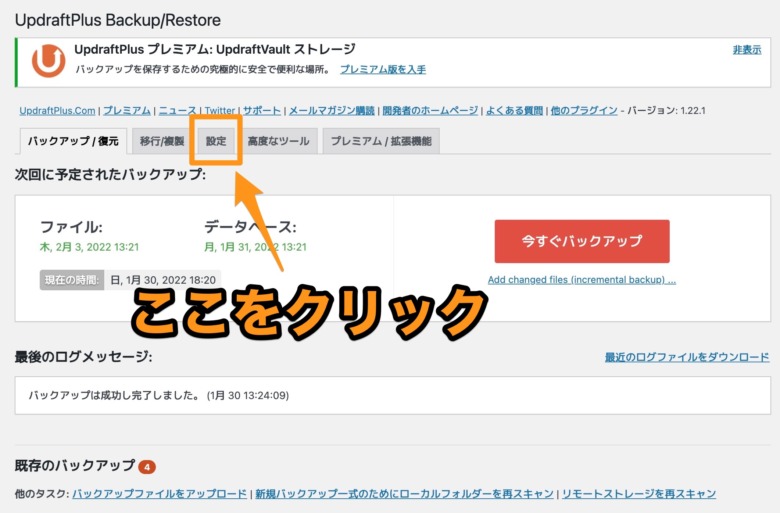Select database backup date 月, 1月 31, 2022 13:21

point(256,247)
